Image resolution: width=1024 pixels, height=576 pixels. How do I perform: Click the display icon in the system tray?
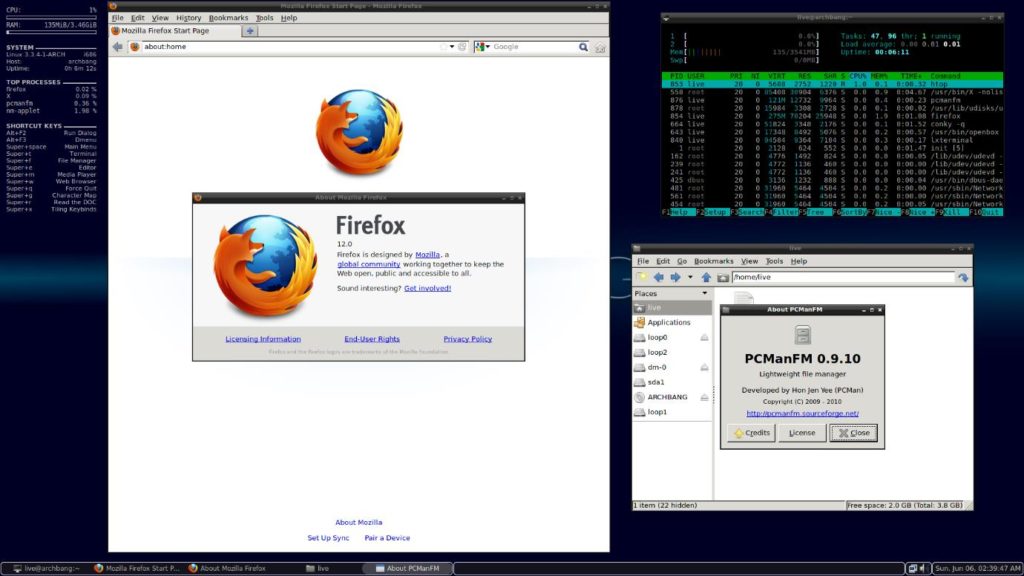pyautogui.click(x=913, y=568)
